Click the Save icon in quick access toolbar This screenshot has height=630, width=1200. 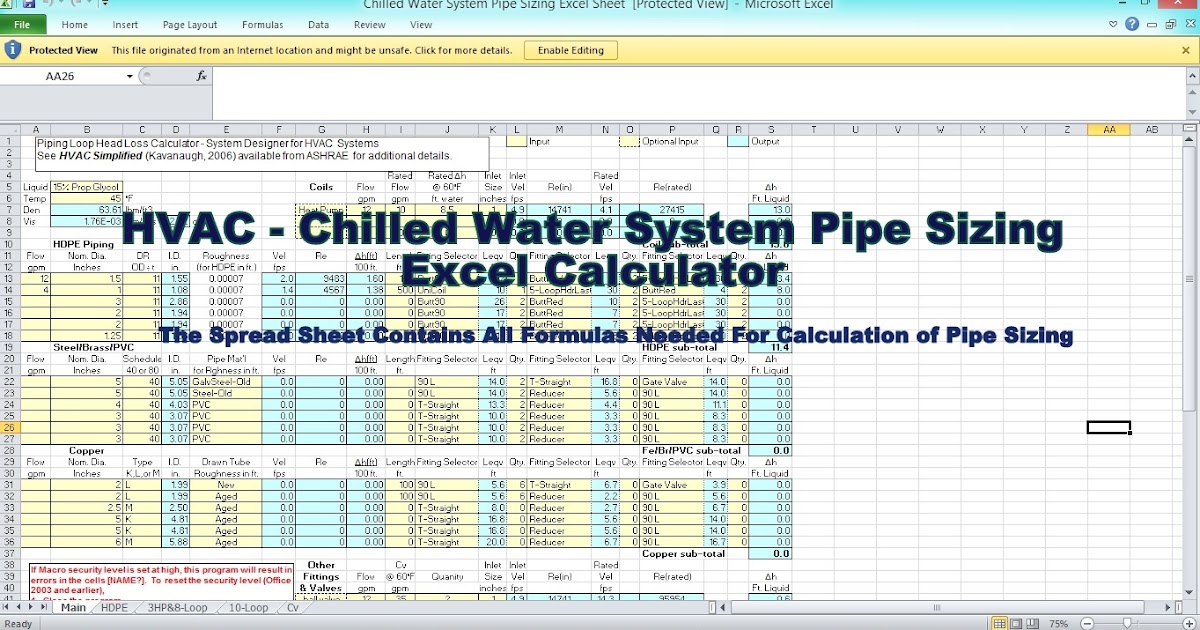pos(27,4)
